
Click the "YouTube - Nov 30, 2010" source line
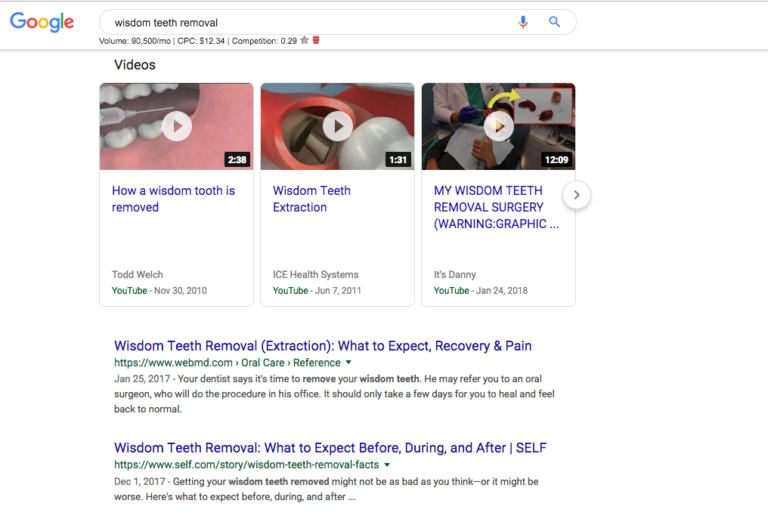point(159,290)
